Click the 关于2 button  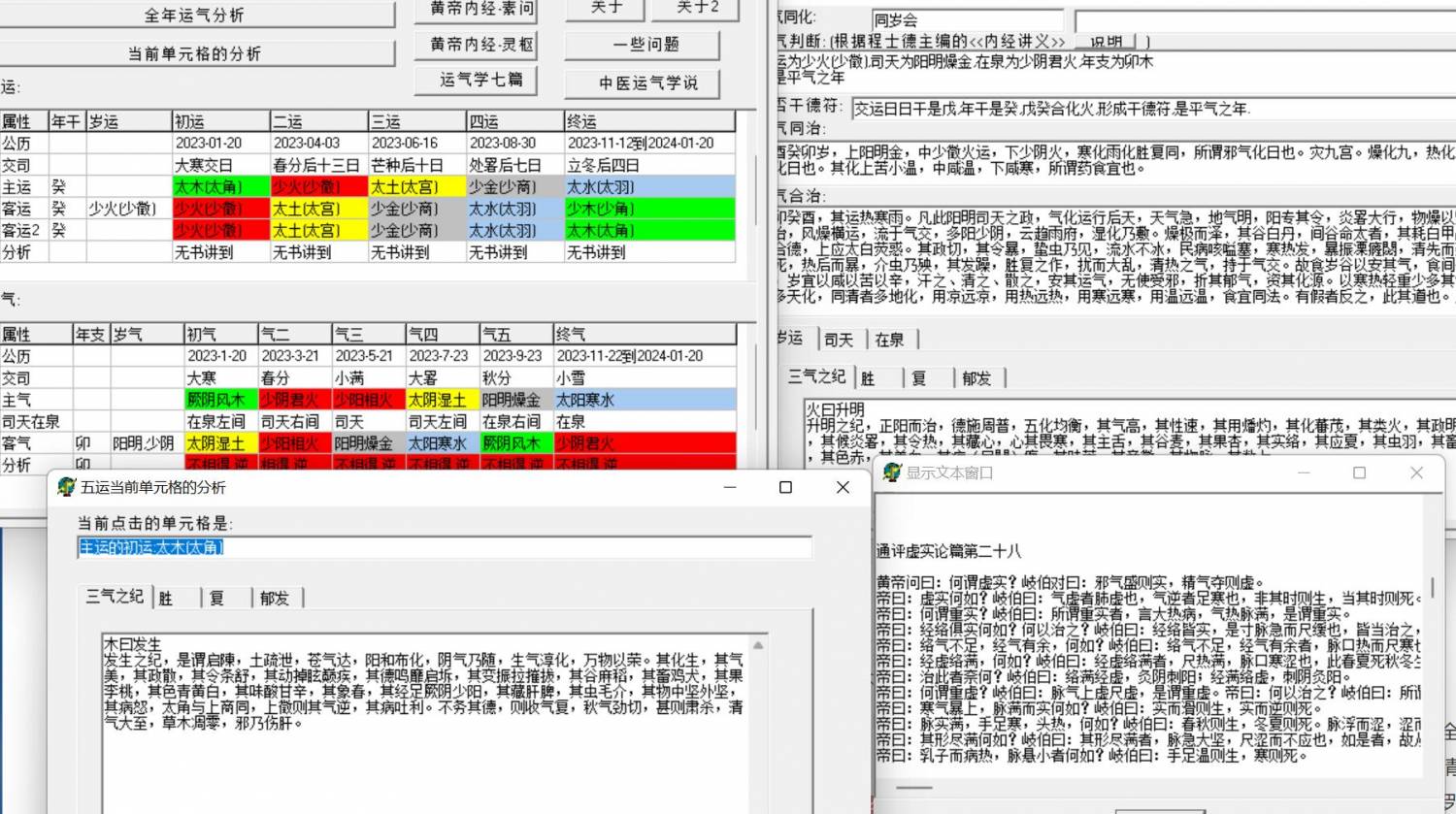point(696,9)
